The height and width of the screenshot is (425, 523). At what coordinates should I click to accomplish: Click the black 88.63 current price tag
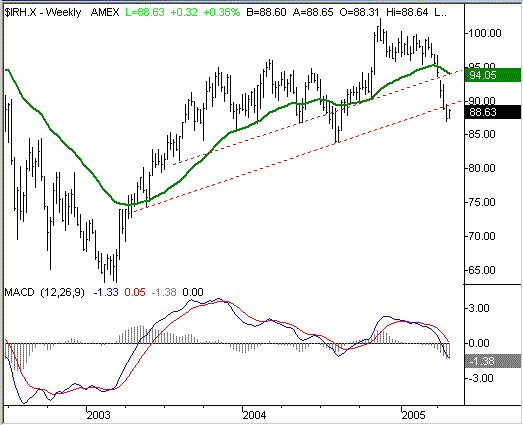pos(493,112)
